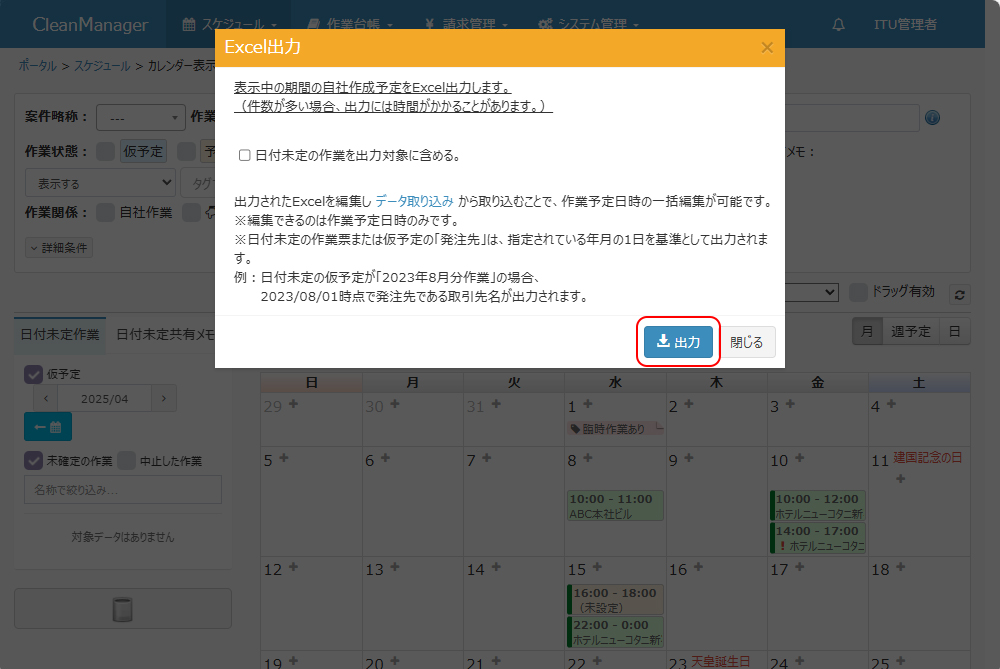Image resolution: width=1000 pixels, height=669 pixels.
Task: Open the 14:00 - 17:00 ホテルニューオタニ event
Action: pos(818,538)
